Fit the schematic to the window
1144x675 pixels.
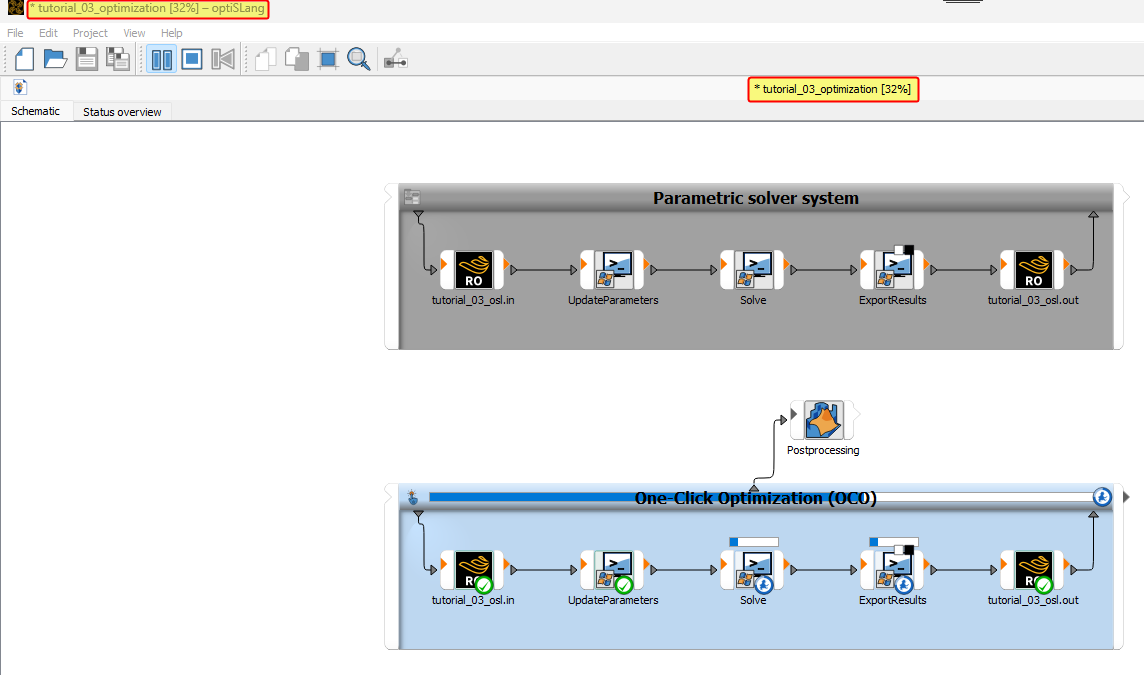328,59
